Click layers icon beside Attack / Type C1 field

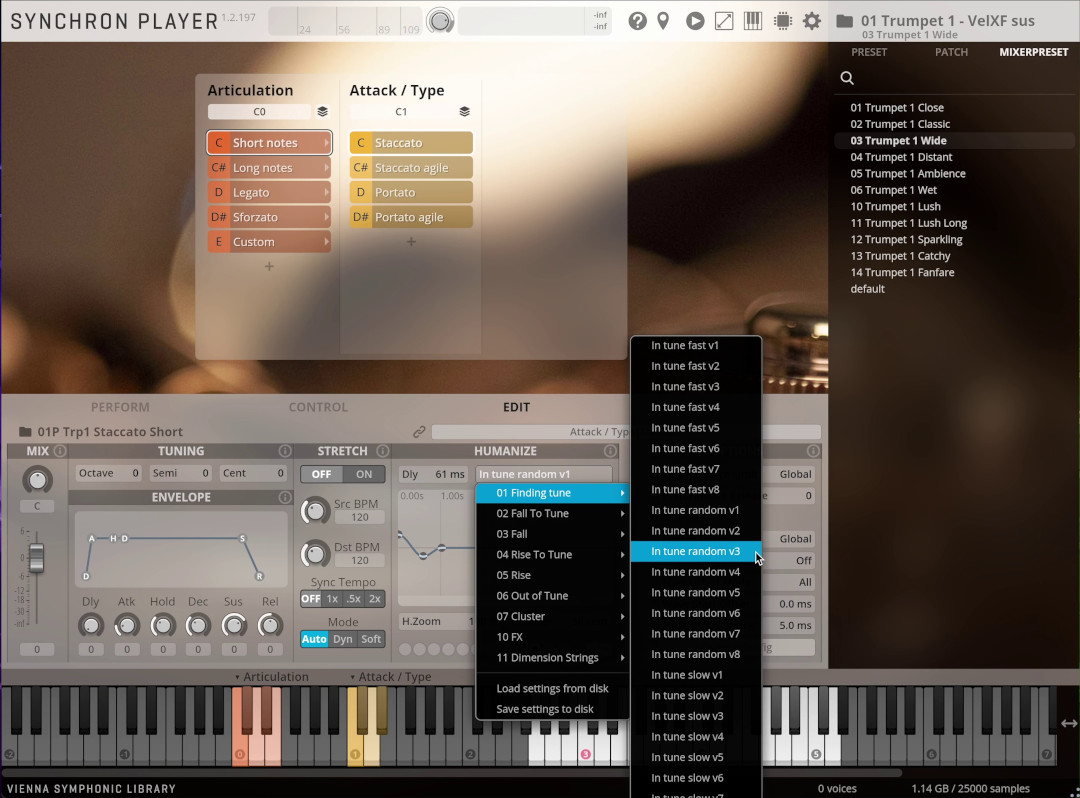[x=464, y=112]
